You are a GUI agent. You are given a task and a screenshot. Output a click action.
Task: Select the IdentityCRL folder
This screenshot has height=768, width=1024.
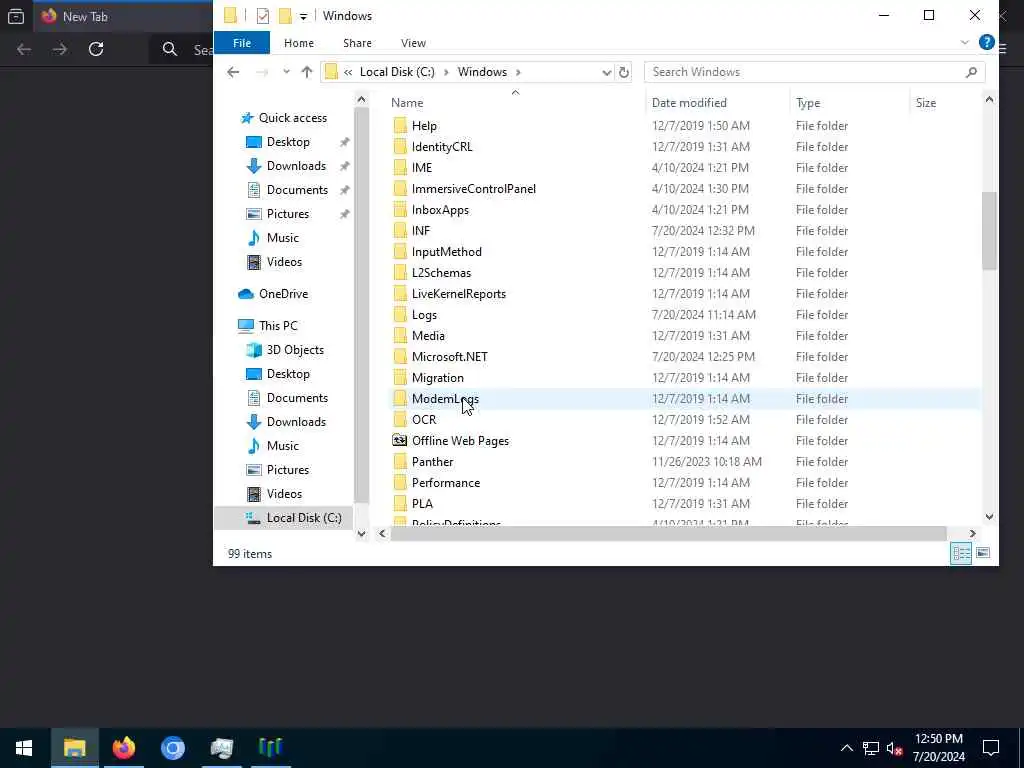click(441, 147)
